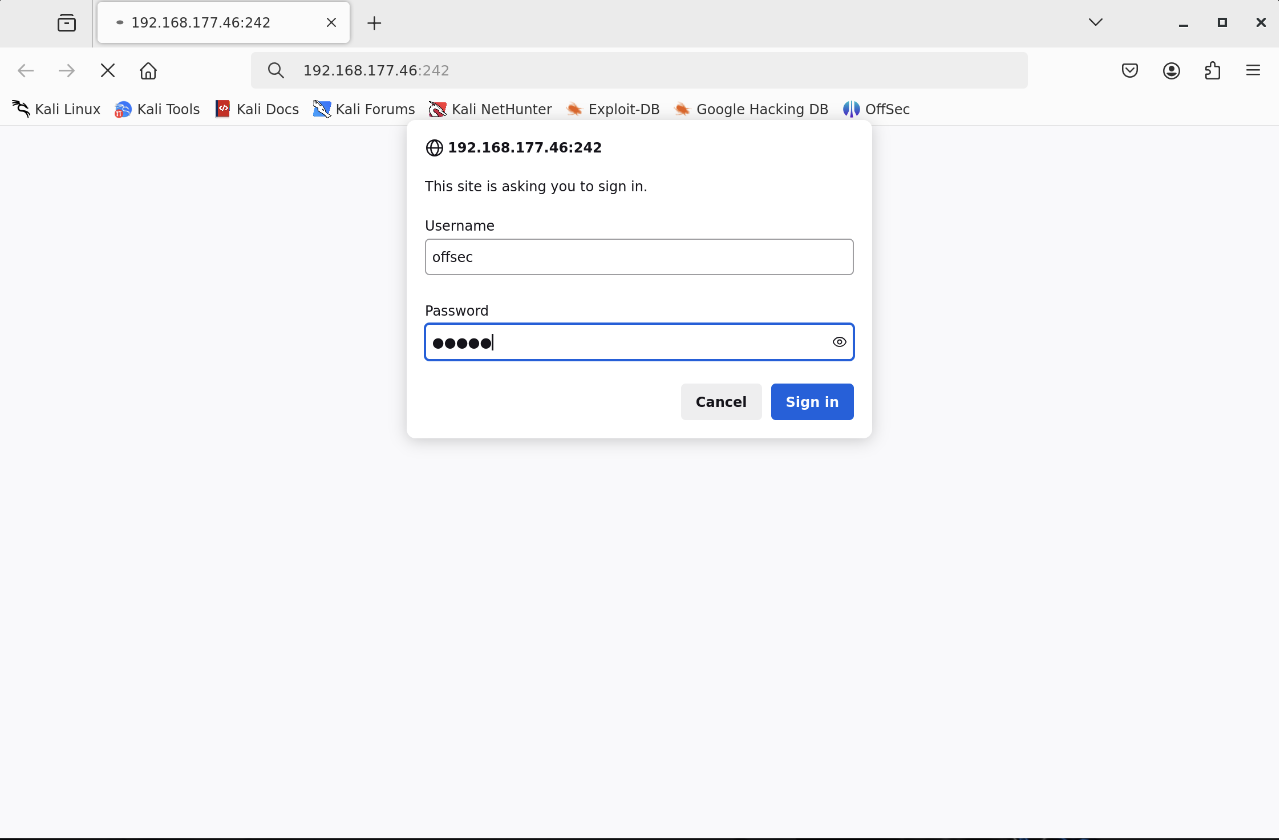Open the Kali Linux bookmark
The width and height of the screenshot is (1279, 840).
pos(56,109)
